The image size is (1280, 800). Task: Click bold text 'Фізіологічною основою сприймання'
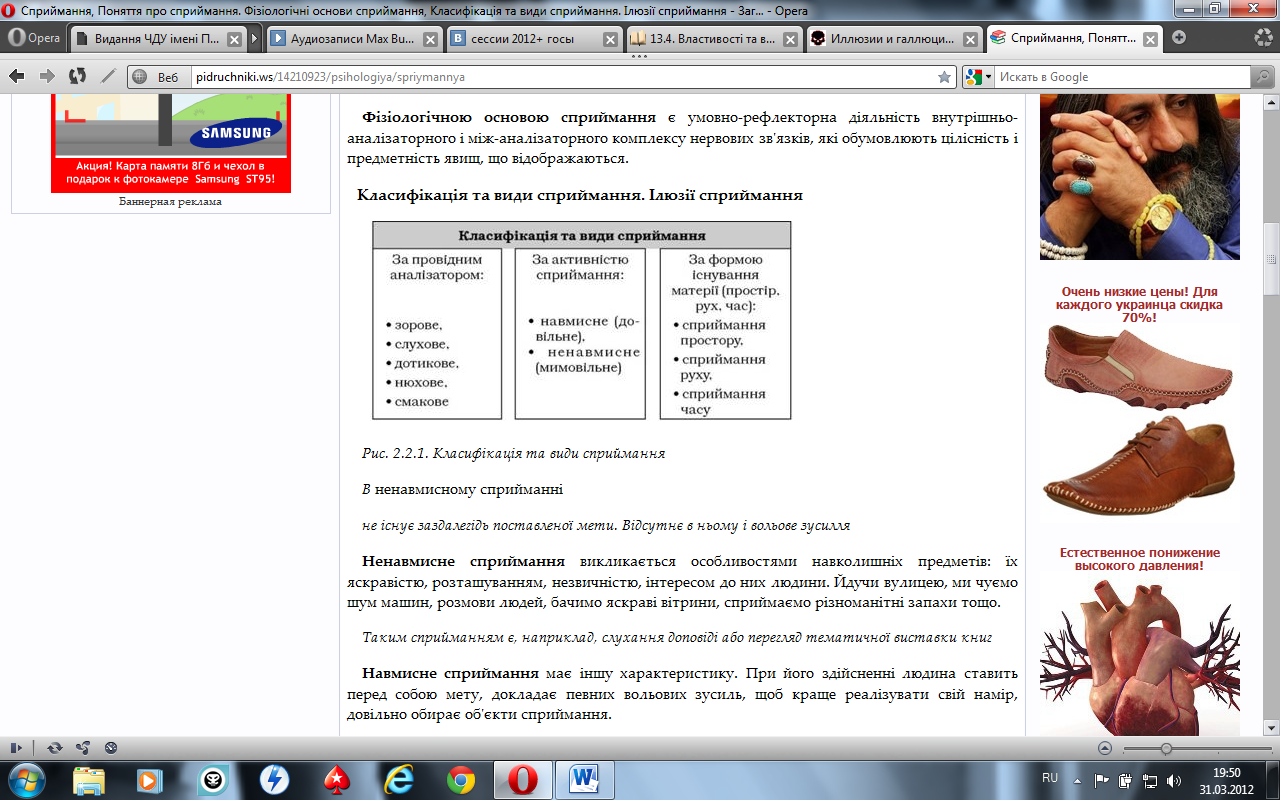tap(509, 116)
